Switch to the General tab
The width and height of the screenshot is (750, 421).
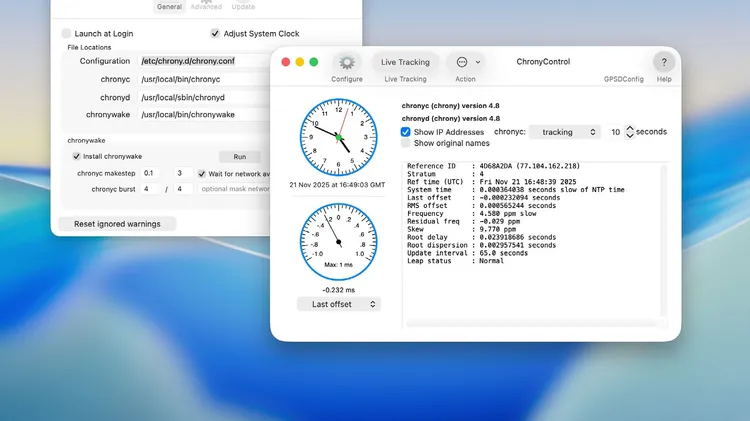pos(169,6)
